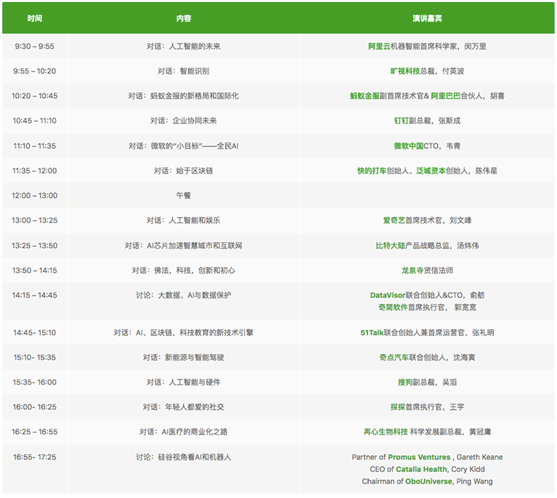Image resolution: width=557 pixels, height=498 pixels.
Task: Click the 蚂蚁金服 link in the speaker column
Action: click(364, 96)
